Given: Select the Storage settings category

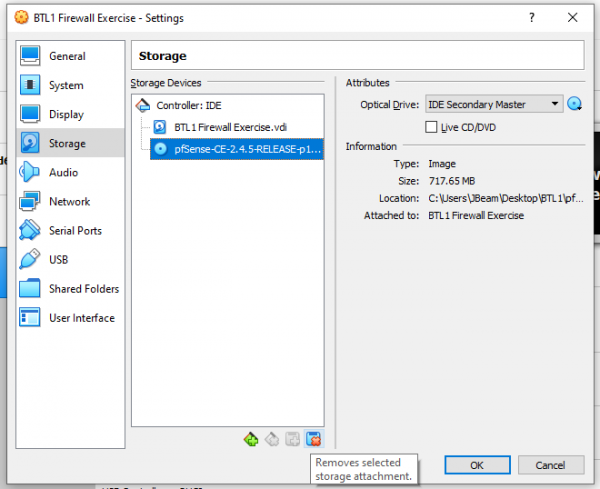Looking at the screenshot, I should (70, 143).
